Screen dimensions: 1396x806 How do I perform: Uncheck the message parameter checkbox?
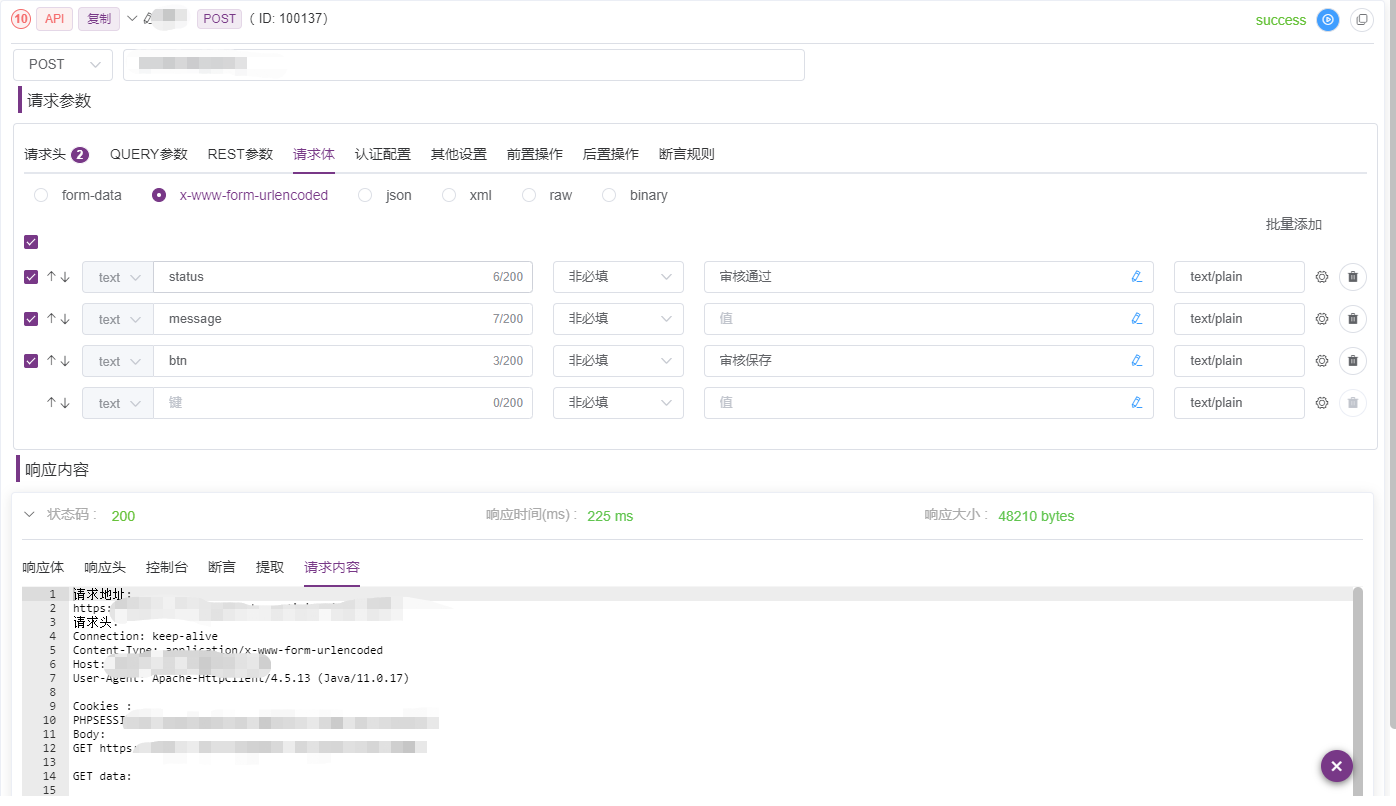(31, 318)
